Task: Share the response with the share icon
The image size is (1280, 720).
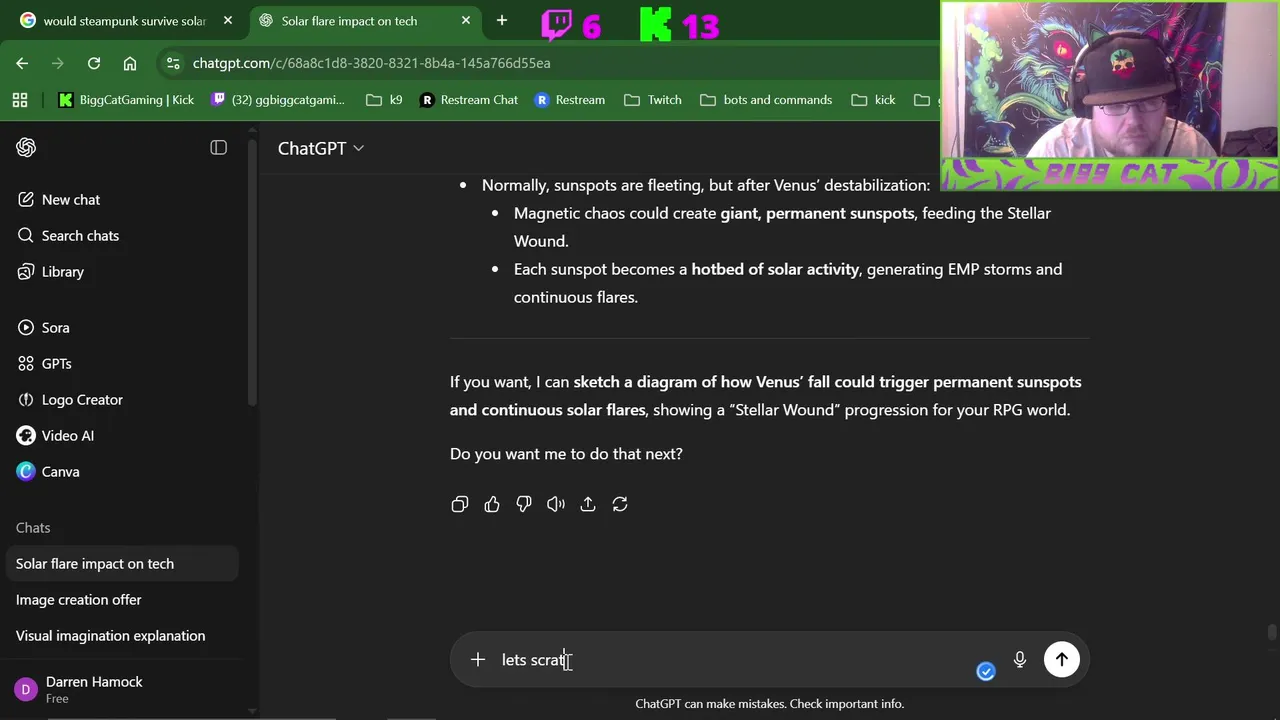Action: click(x=588, y=505)
